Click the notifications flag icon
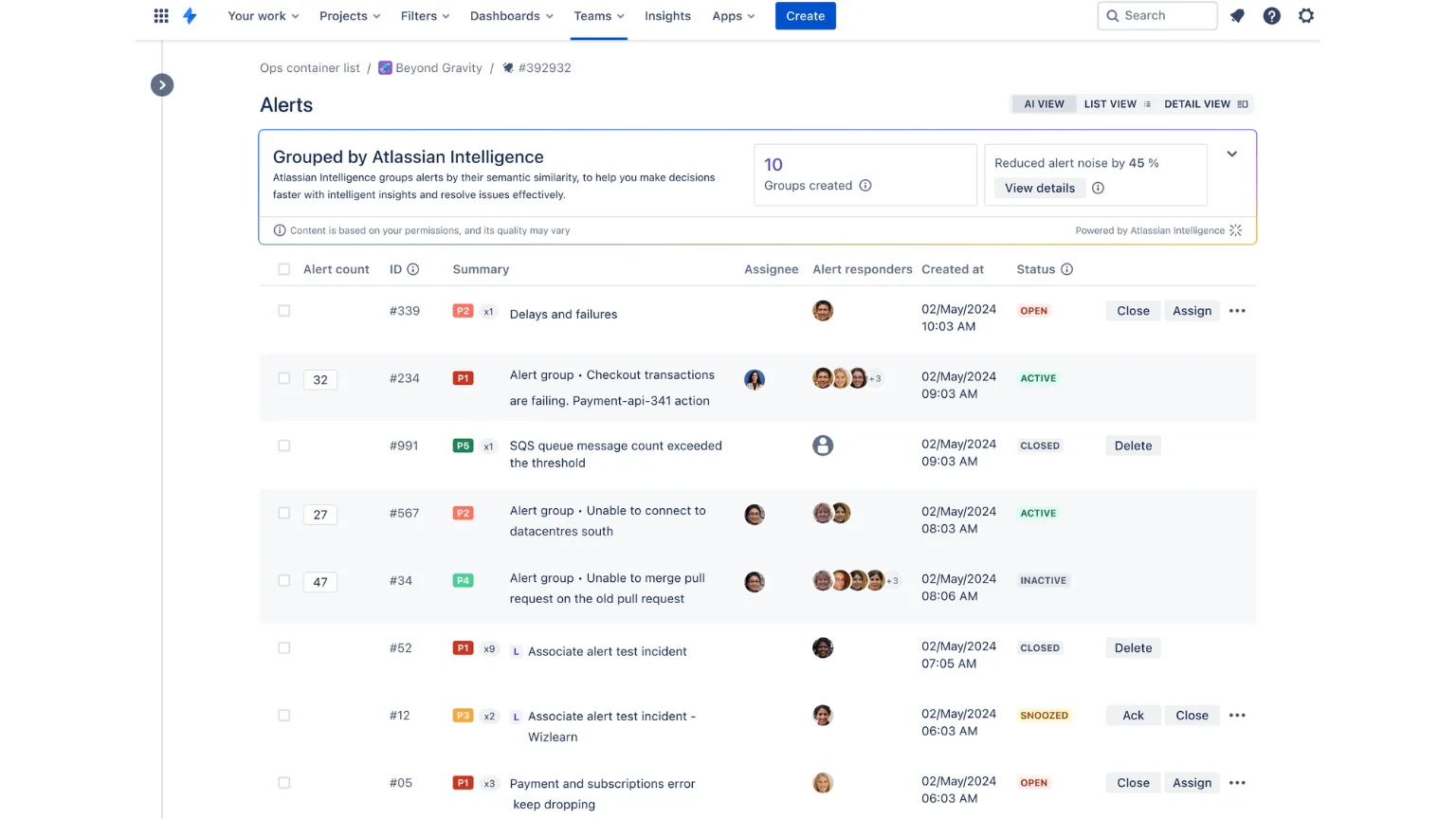Image resolution: width=1456 pixels, height=819 pixels. pos(1237,16)
